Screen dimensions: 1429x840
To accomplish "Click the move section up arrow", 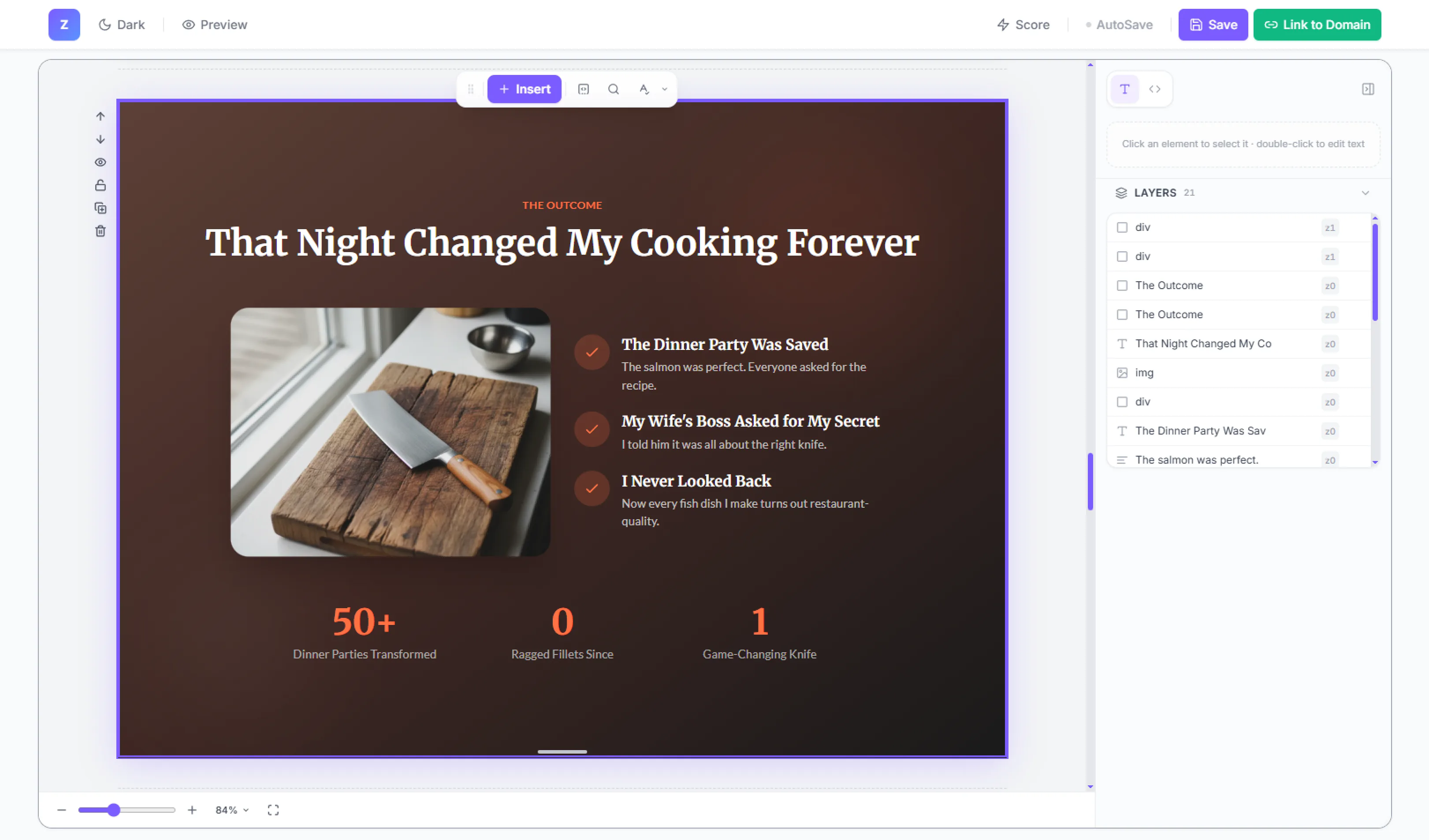I will click(x=100, y=116).
